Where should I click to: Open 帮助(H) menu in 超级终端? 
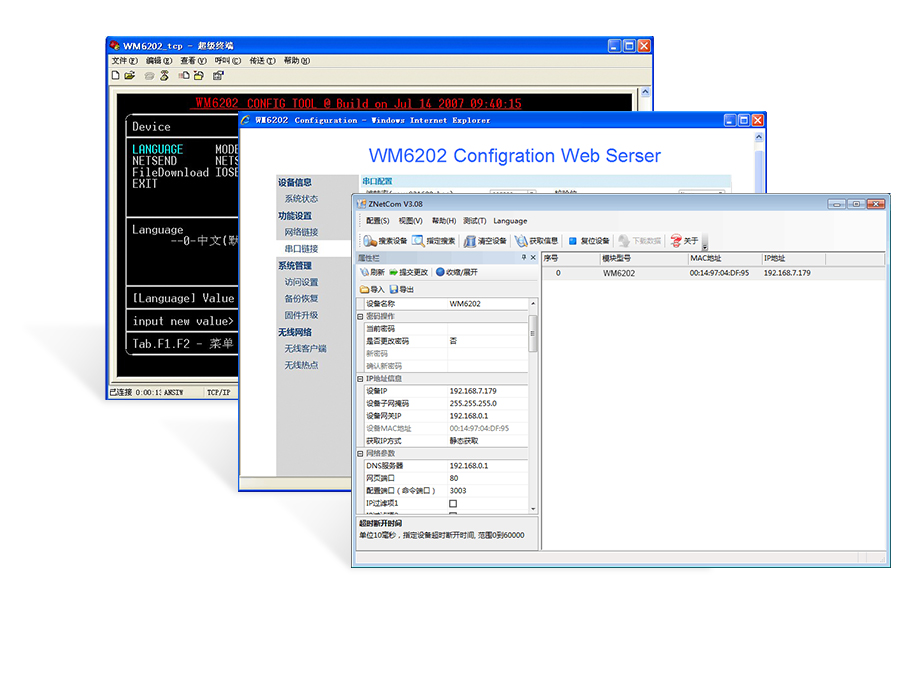tap(296, 61)
